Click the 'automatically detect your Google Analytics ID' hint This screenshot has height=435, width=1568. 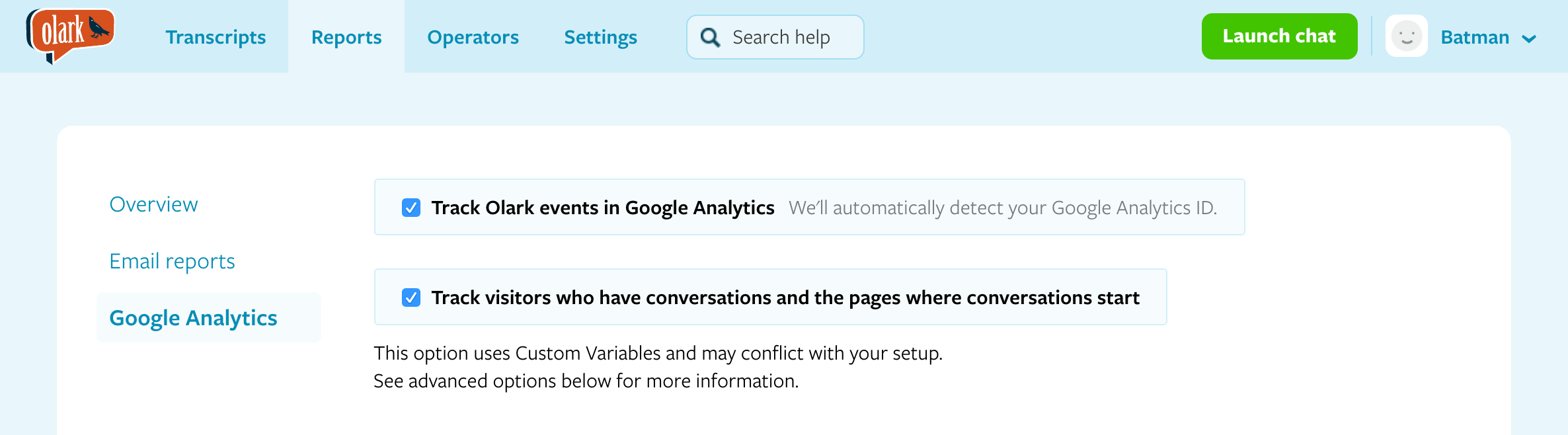point(1002,208)
